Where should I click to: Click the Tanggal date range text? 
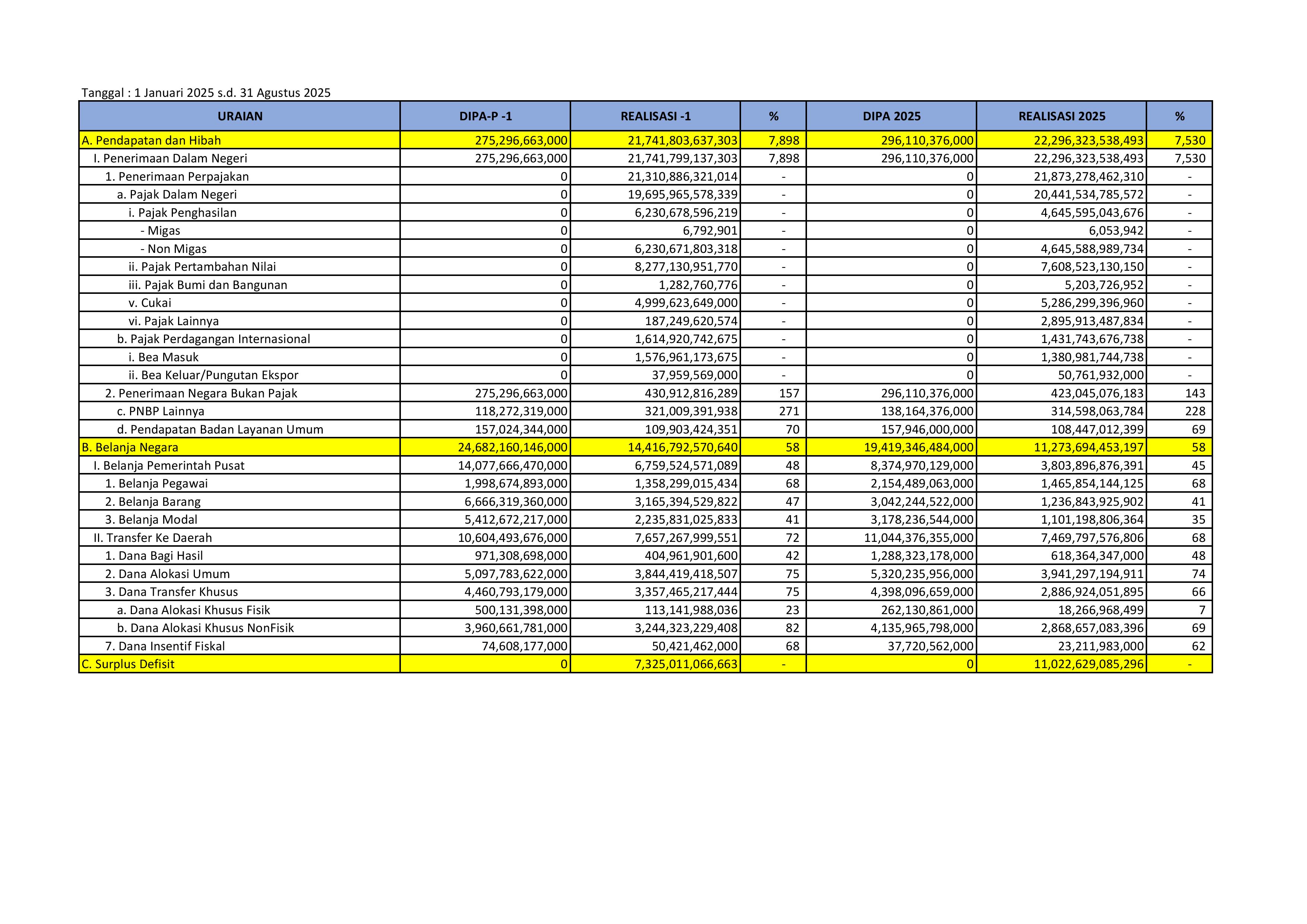[206, 93]
